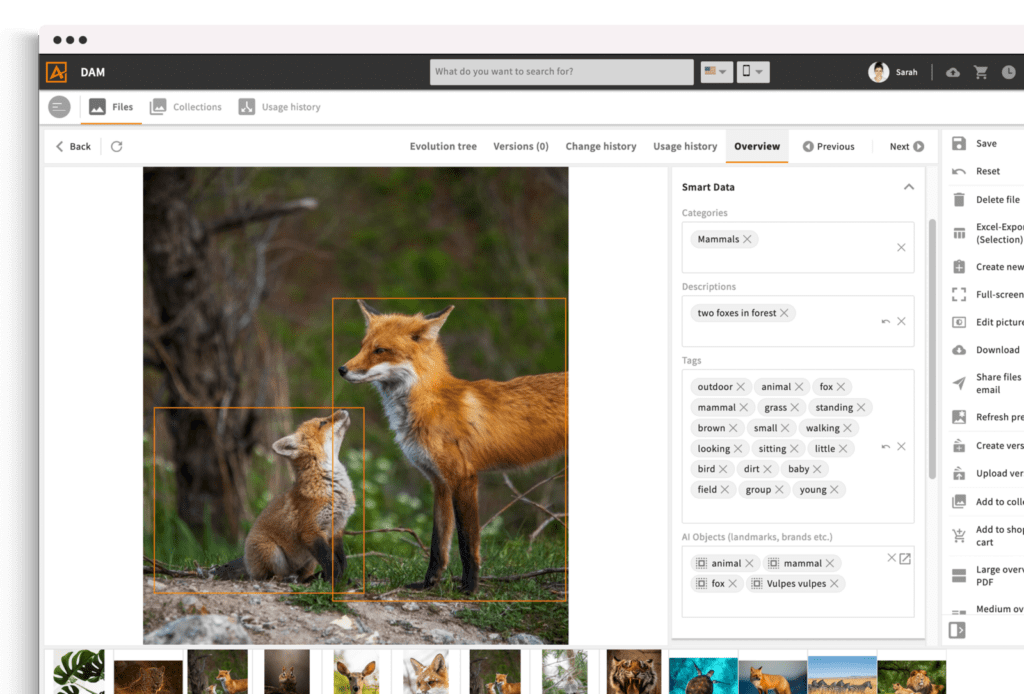Click the Delete file trash icon
The image size is (1024, 694).
click(x=959, y=200)
